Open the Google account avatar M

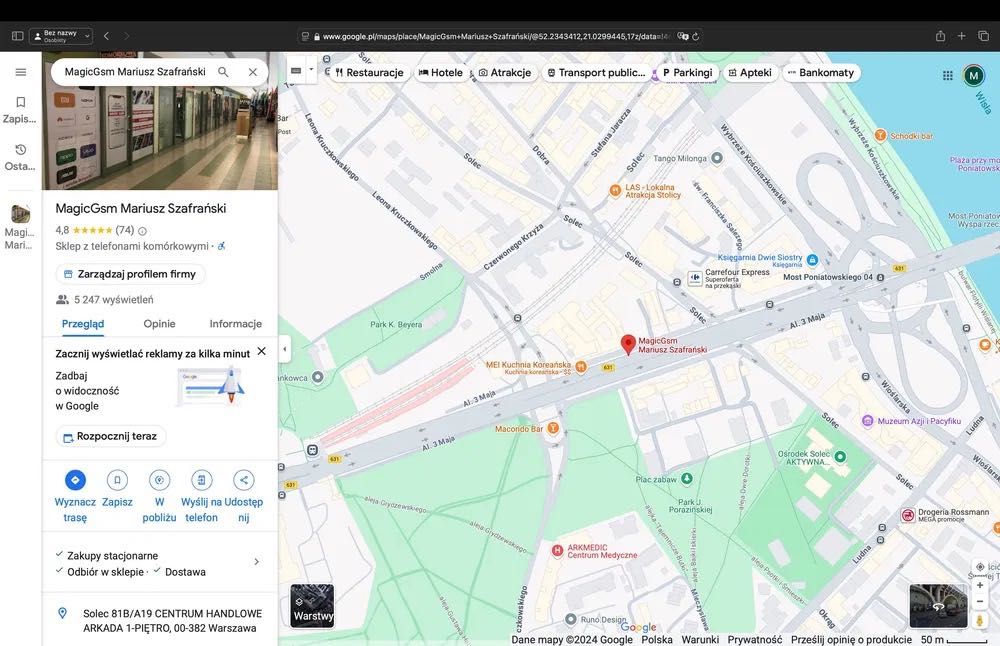[x=973, y=76]
